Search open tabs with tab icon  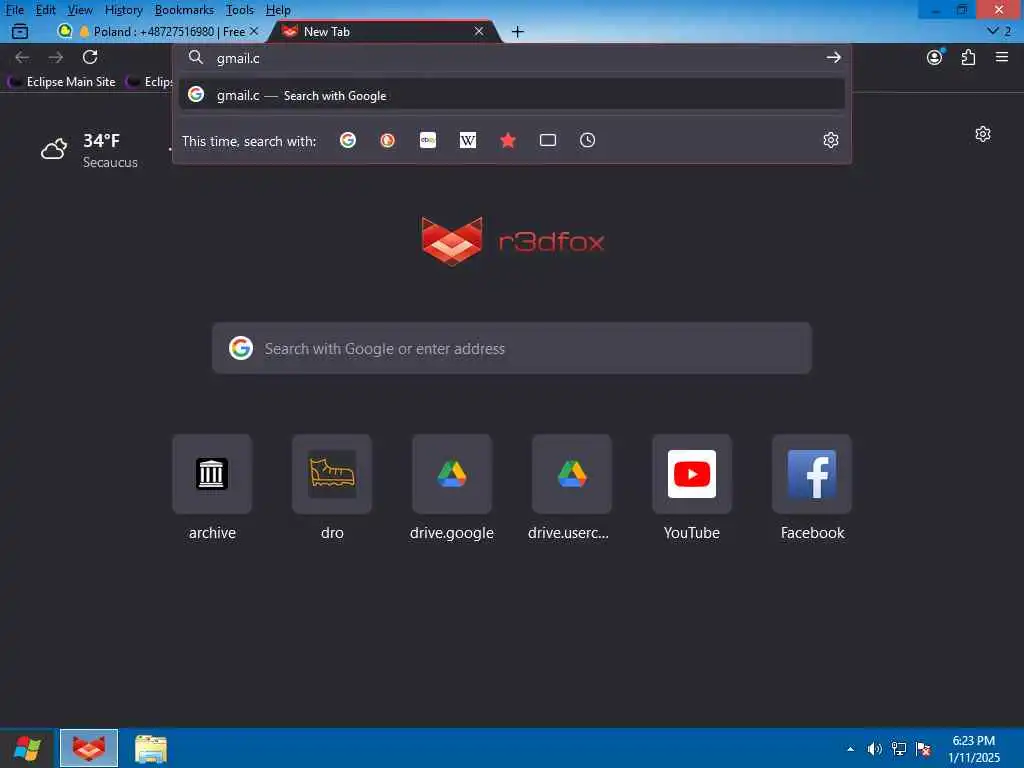(x=548, y=140)
